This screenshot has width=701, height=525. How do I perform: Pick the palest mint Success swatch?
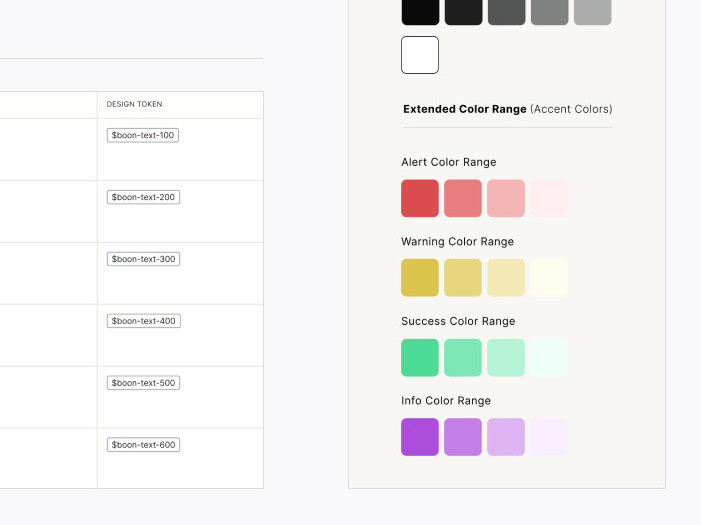549,357
